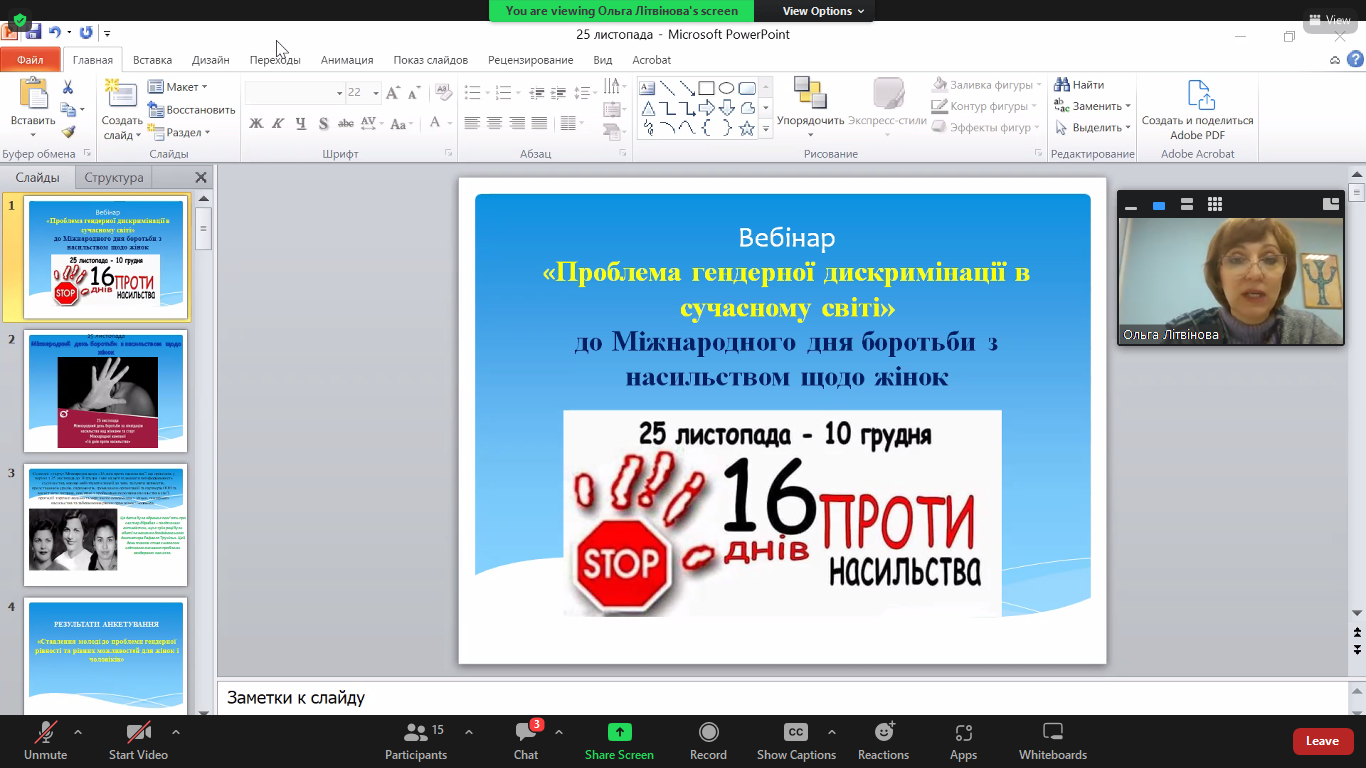
Task: Click the Упорядочить arrange button
Action: [810, 108]
